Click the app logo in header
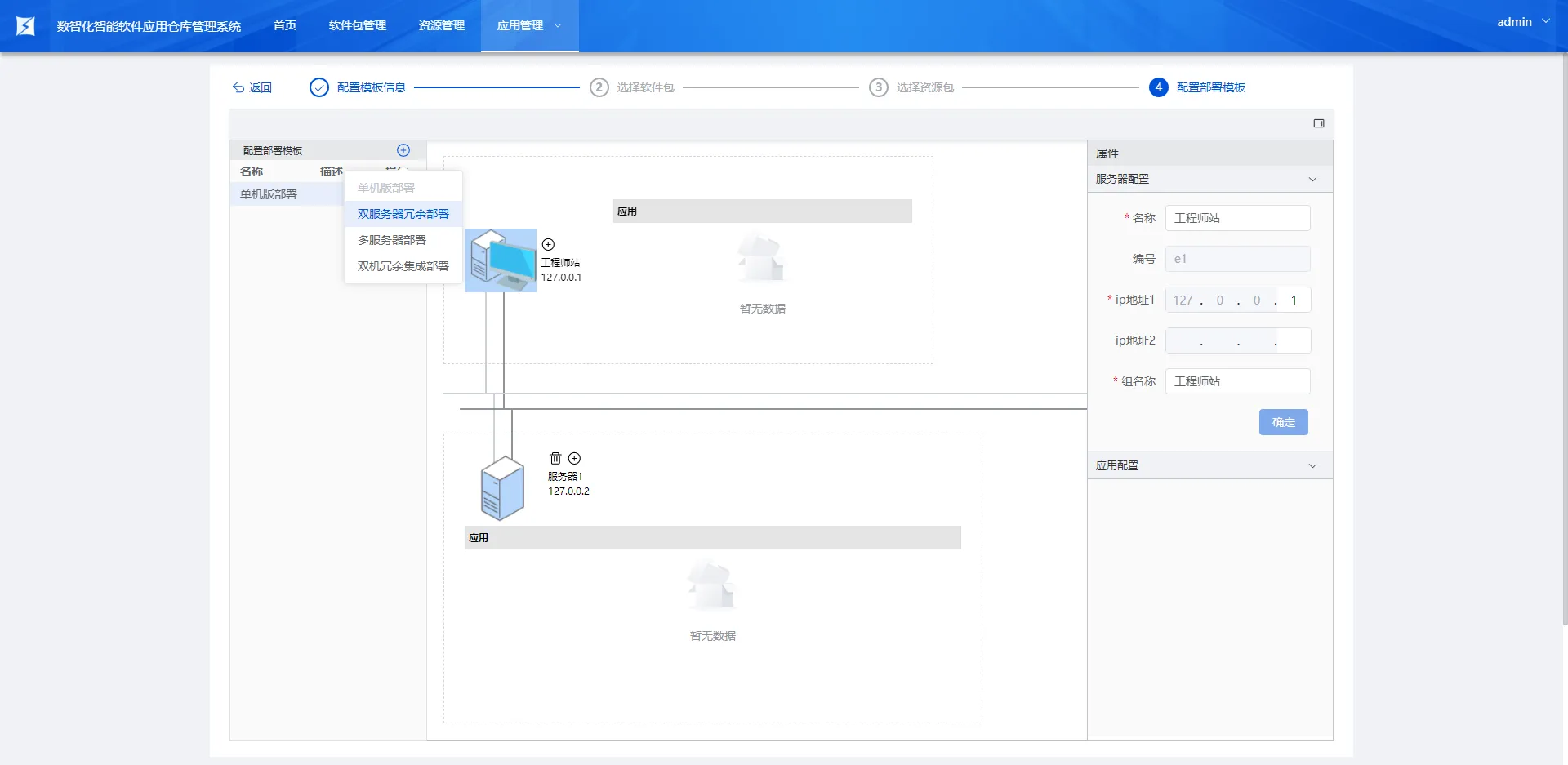1568x765 pixels. coord(25,26)
